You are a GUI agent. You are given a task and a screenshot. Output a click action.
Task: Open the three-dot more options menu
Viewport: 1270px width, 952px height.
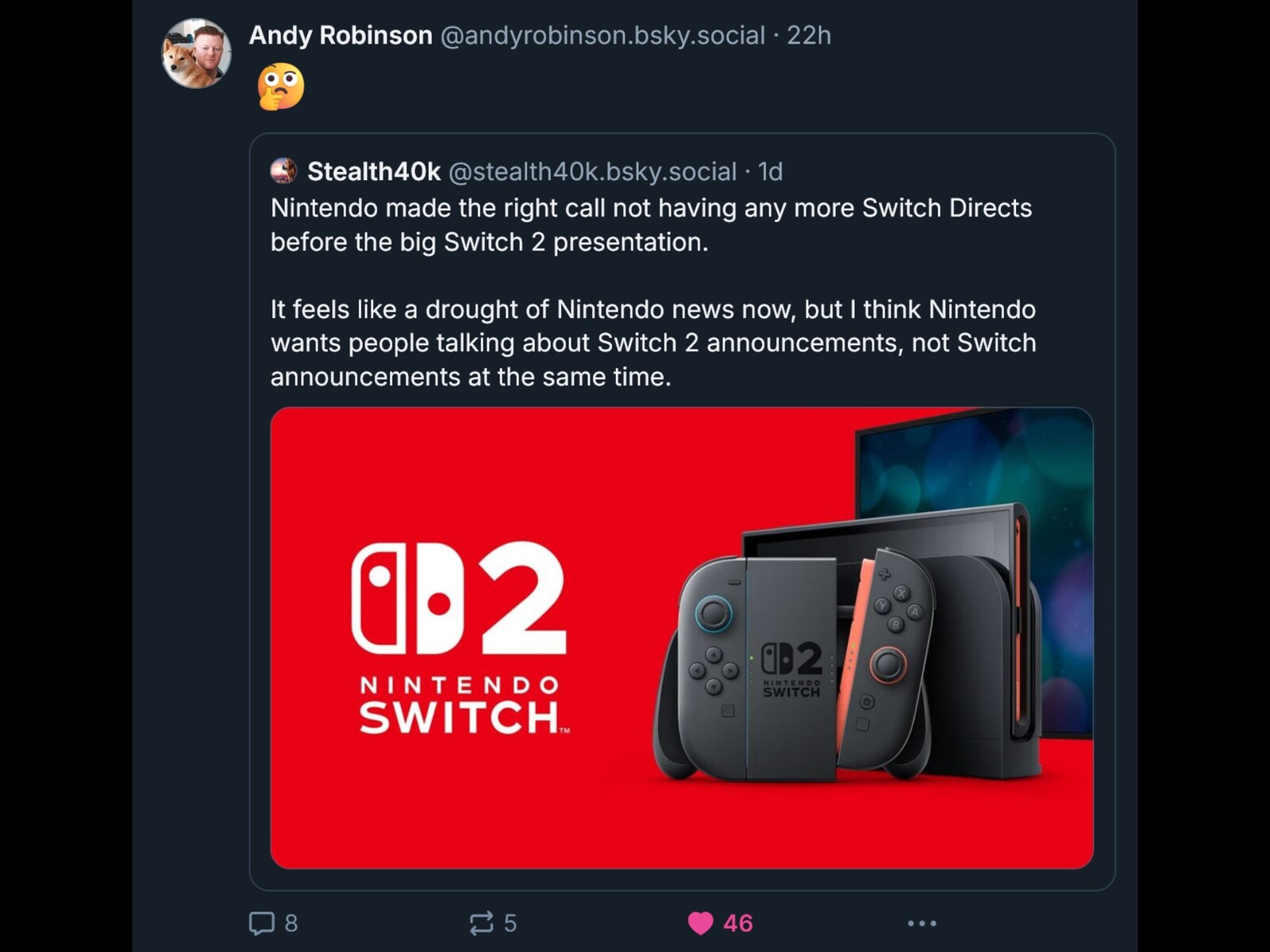coord(922,923)
